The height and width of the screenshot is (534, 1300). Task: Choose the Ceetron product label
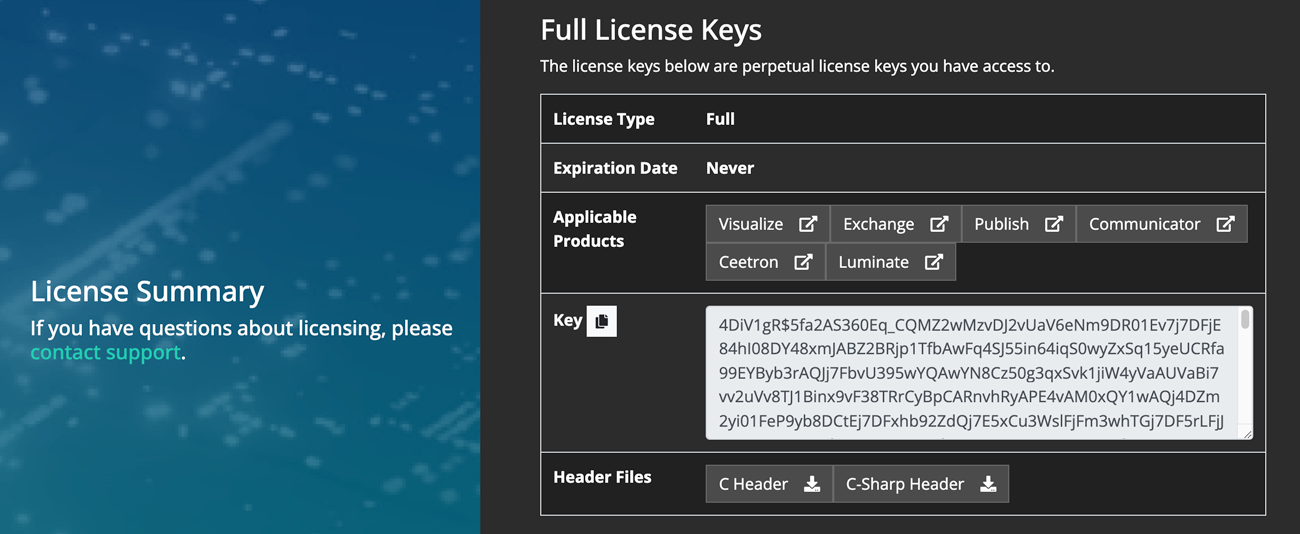coord(748,262)
